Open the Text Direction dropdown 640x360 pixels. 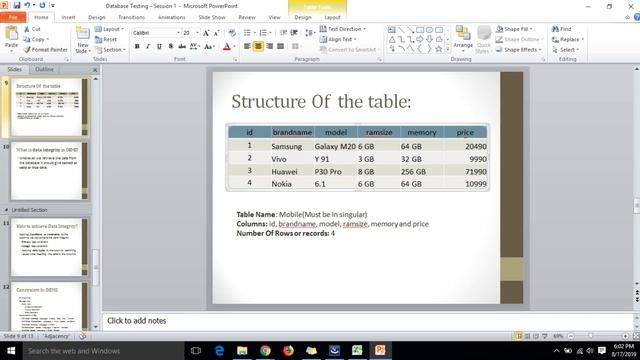[x=342, y=29]
